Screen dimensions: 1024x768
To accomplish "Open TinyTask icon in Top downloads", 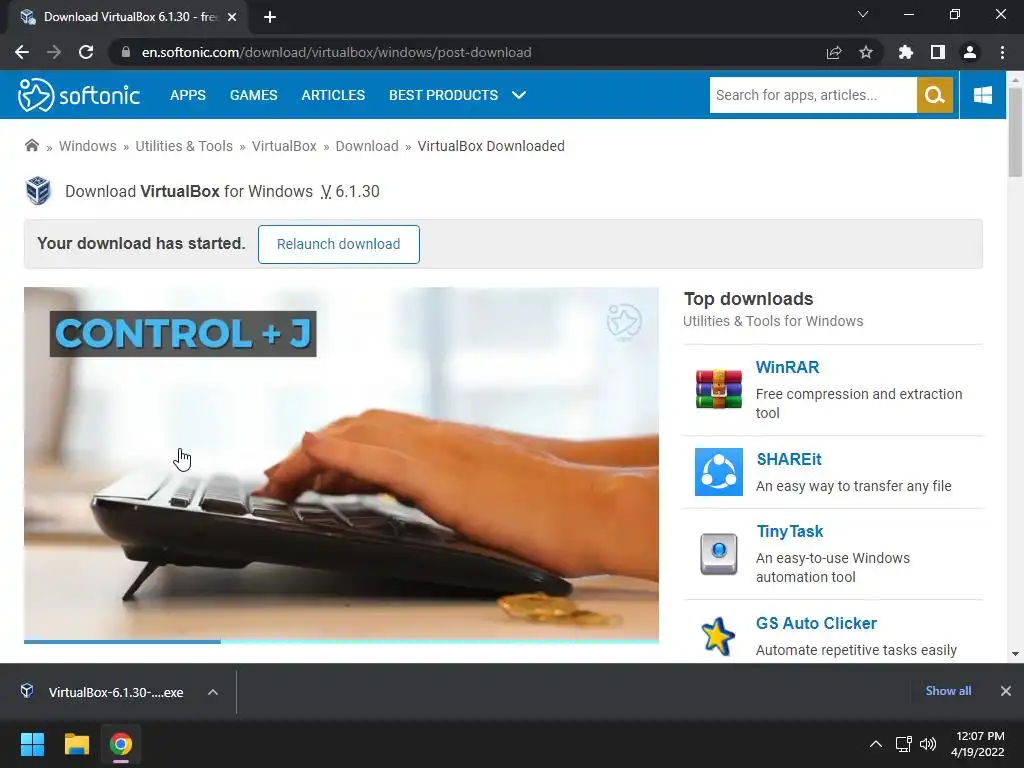I will coord(718,554).
